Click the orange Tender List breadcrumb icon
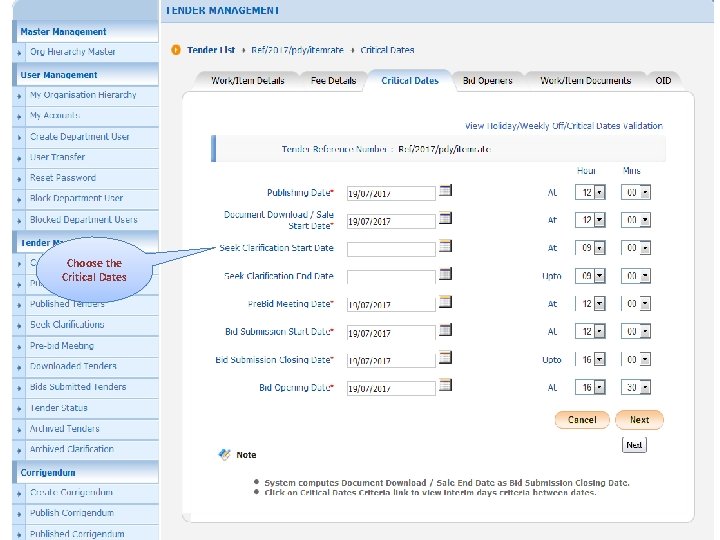 pyautogui.click(x=176, y=50)
